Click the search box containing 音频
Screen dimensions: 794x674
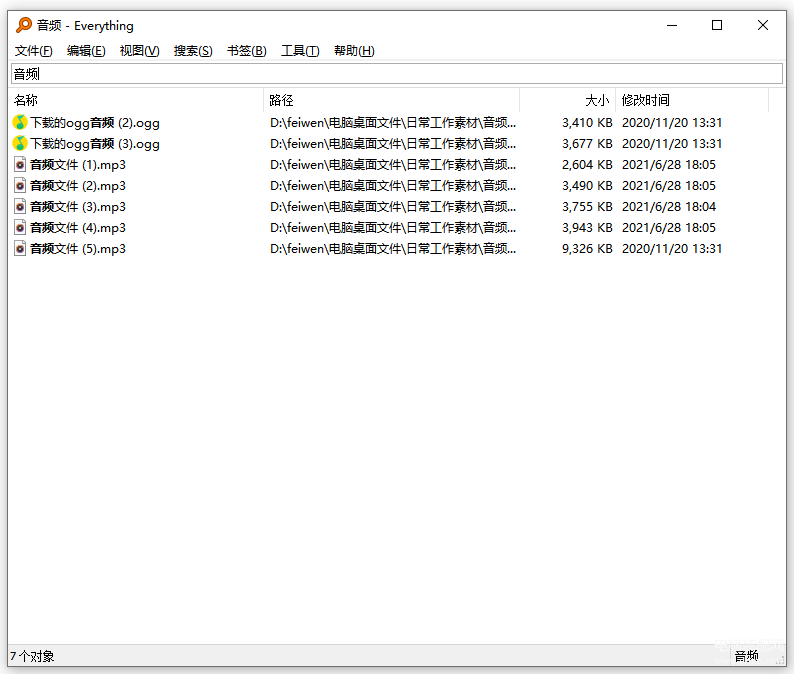[x=397, y=74]
